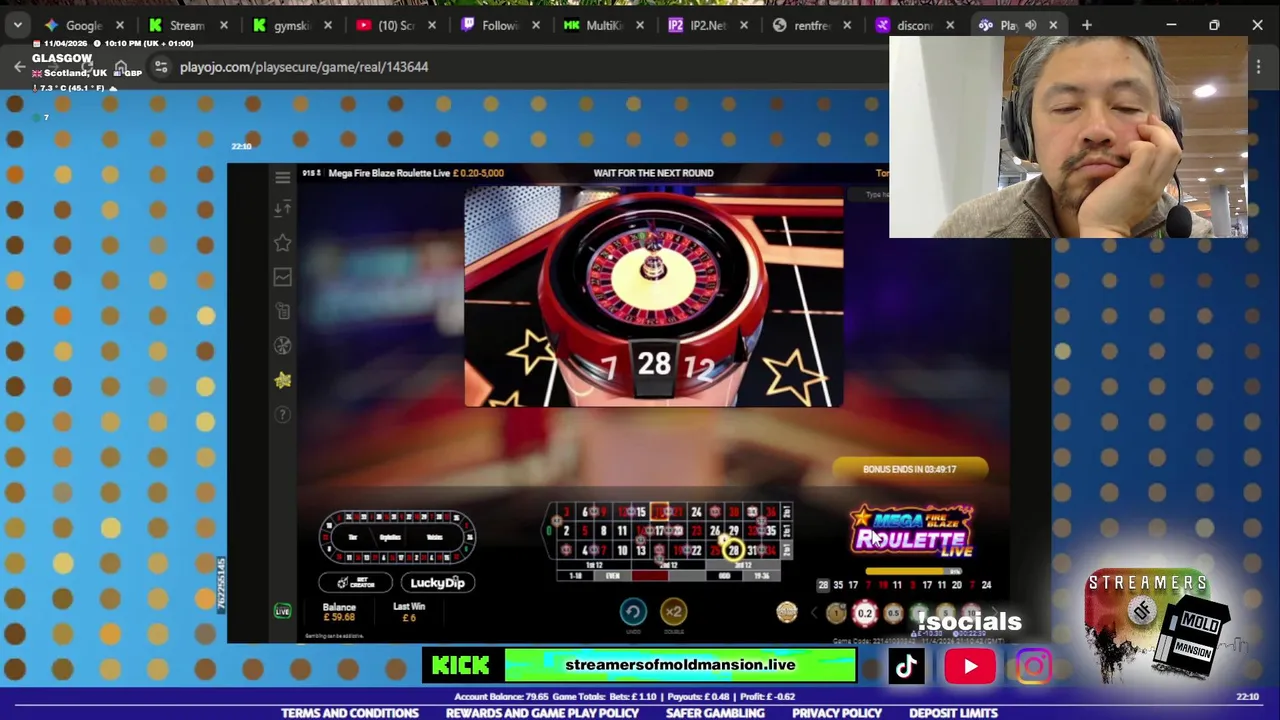The image size is (1280, 720).
Task: Click the tab audio speaker icon
Action: click(1030, 25)
